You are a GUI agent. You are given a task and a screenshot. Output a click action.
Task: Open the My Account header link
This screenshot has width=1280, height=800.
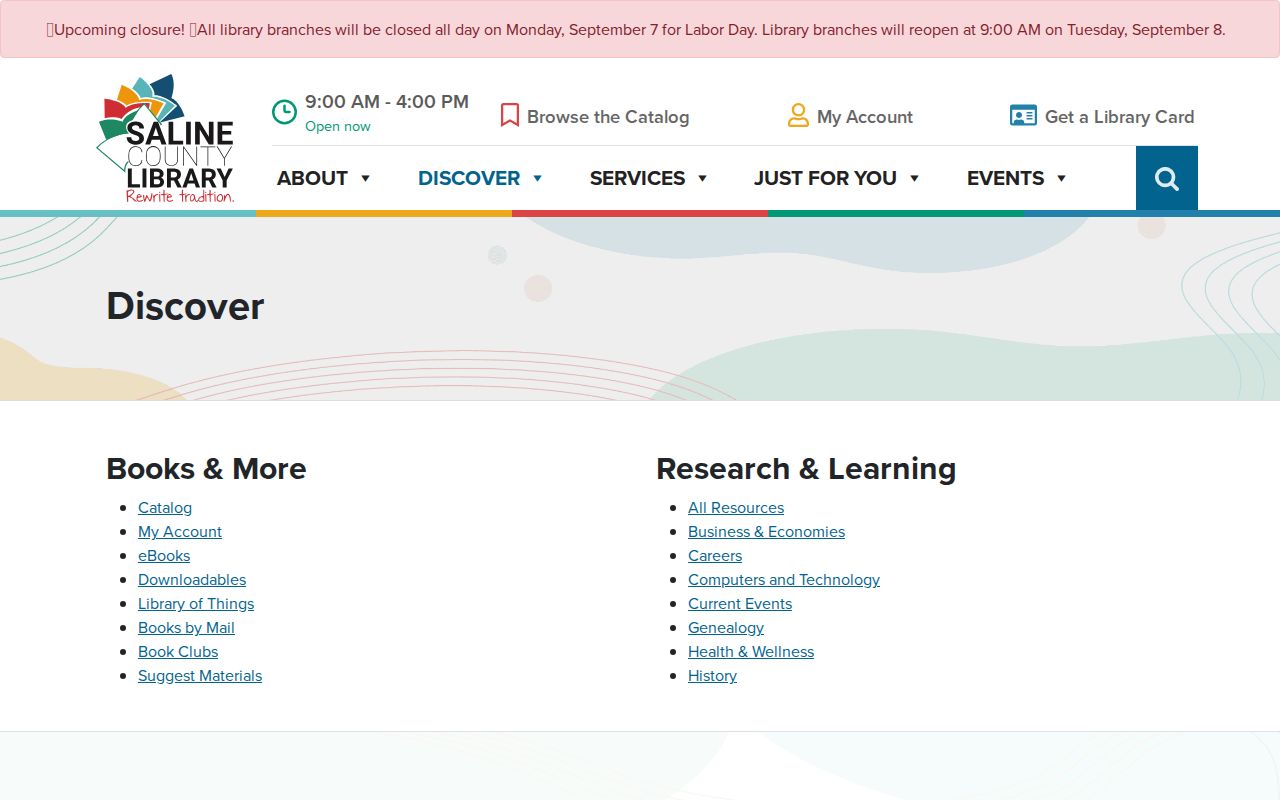(865, 117)
